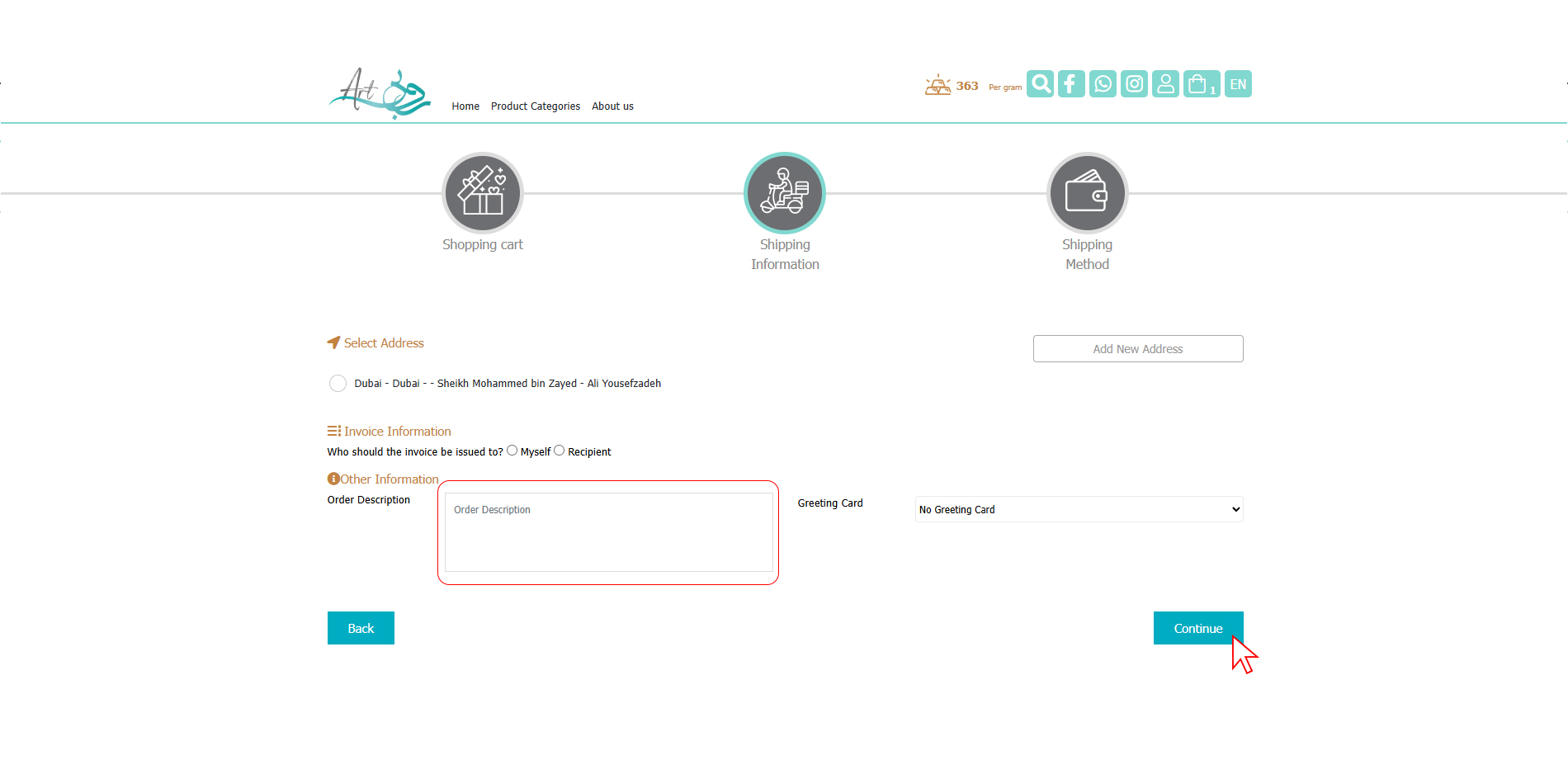The image size is (1568, 779).
Task: Choose Myself for invoice issuance
Action: point(512,451)
